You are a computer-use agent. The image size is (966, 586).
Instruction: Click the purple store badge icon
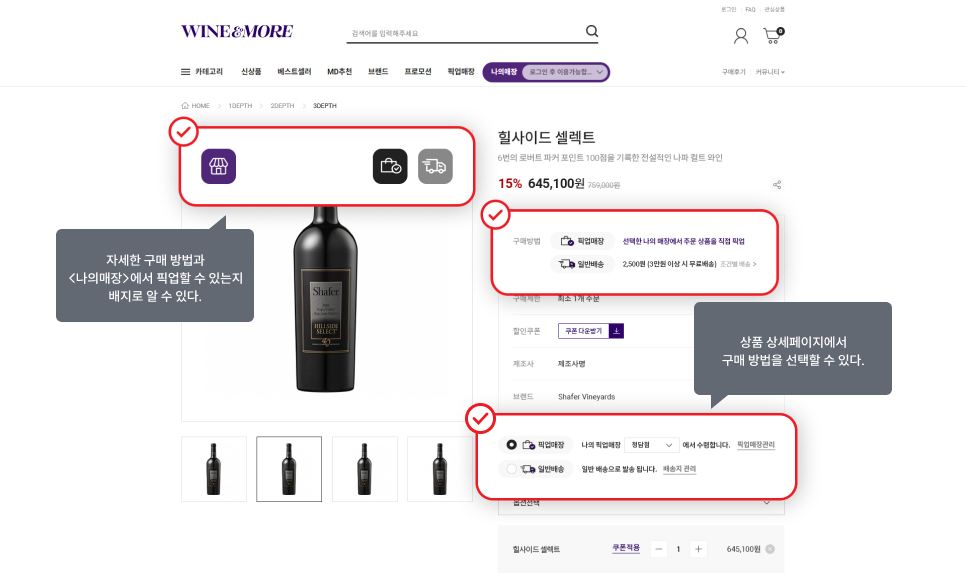click(218, 166)
